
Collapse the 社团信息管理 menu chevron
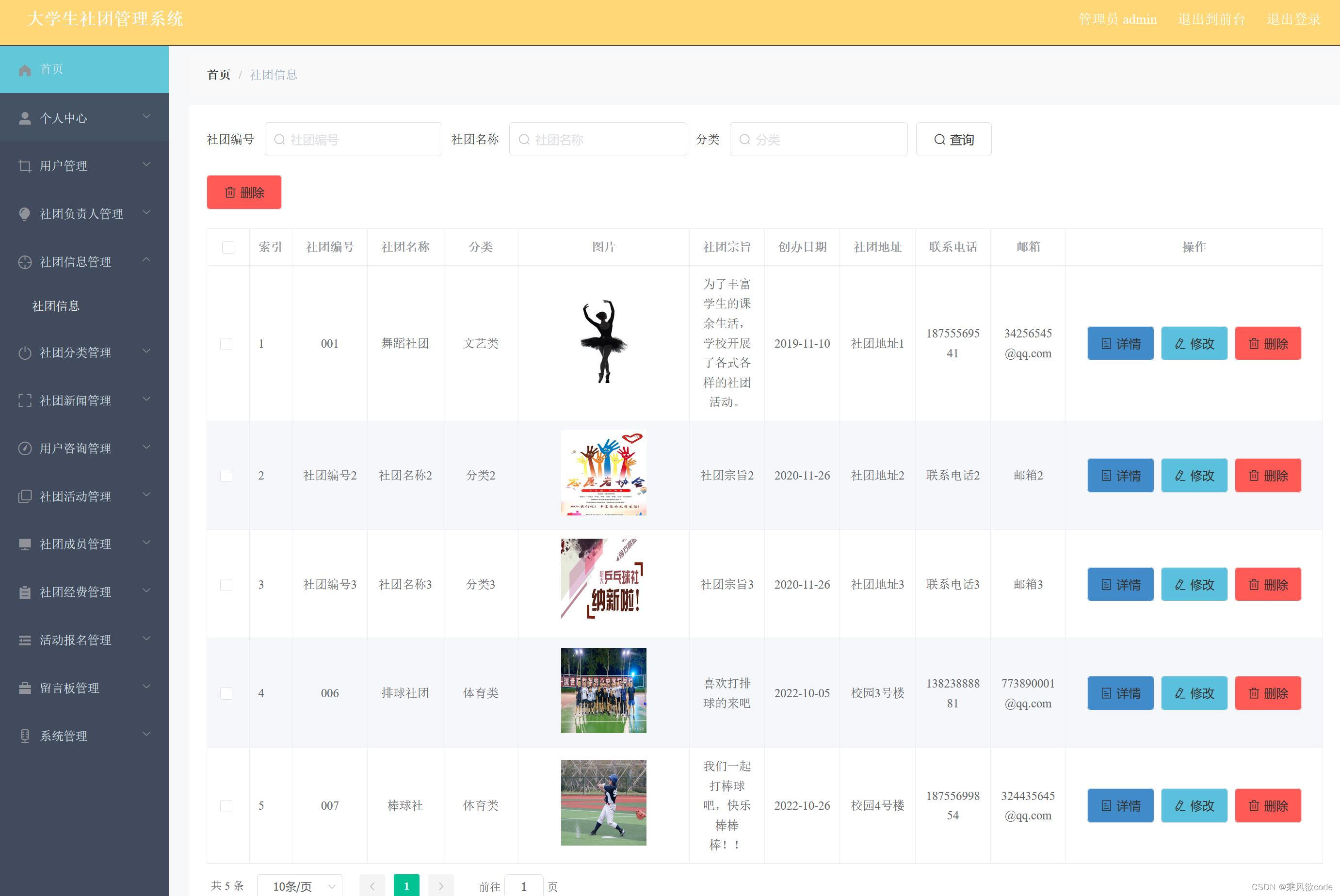point(146,260)
